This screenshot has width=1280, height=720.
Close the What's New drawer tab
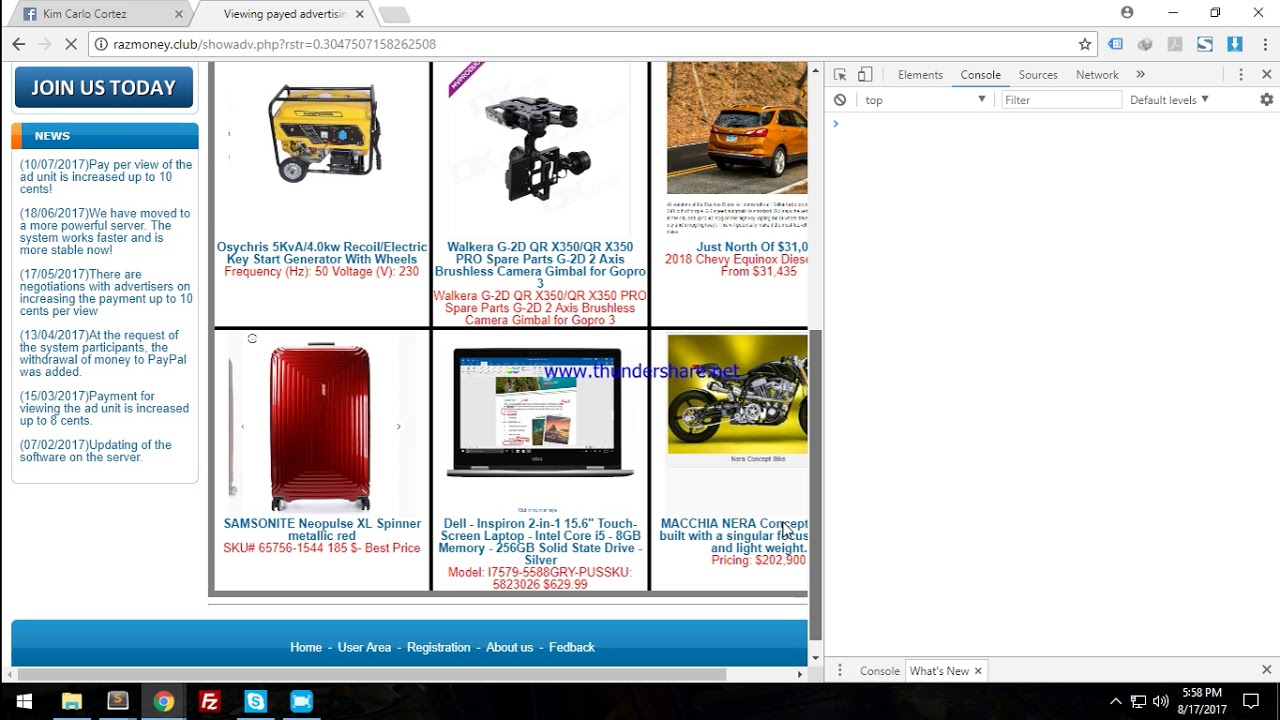click(x=978, y=671)
